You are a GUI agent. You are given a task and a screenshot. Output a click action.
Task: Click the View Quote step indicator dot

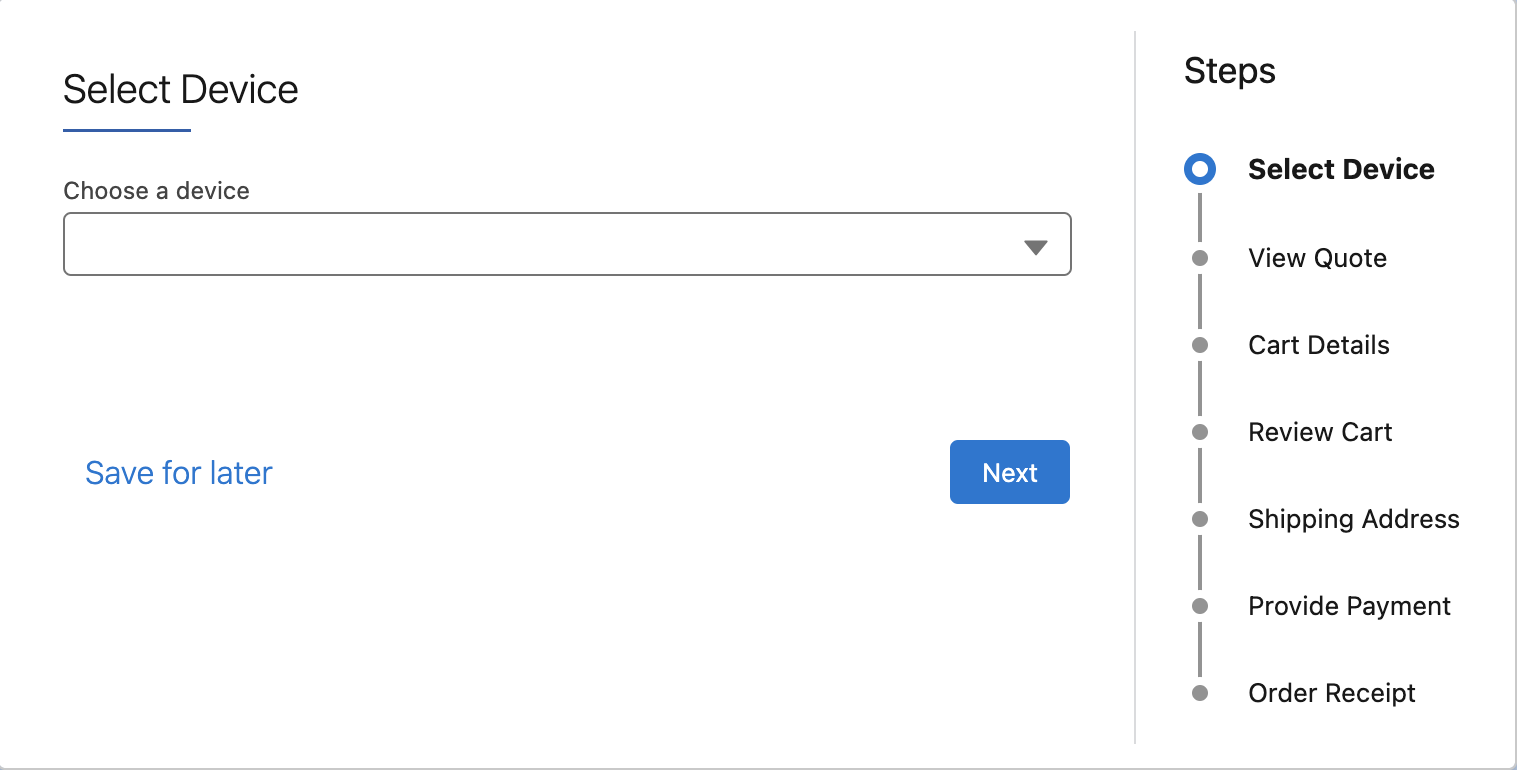tap(1199, 257)
